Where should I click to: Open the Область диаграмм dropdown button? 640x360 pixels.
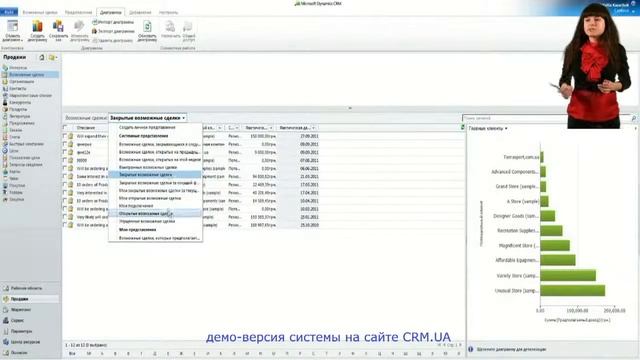click(12, 31)
